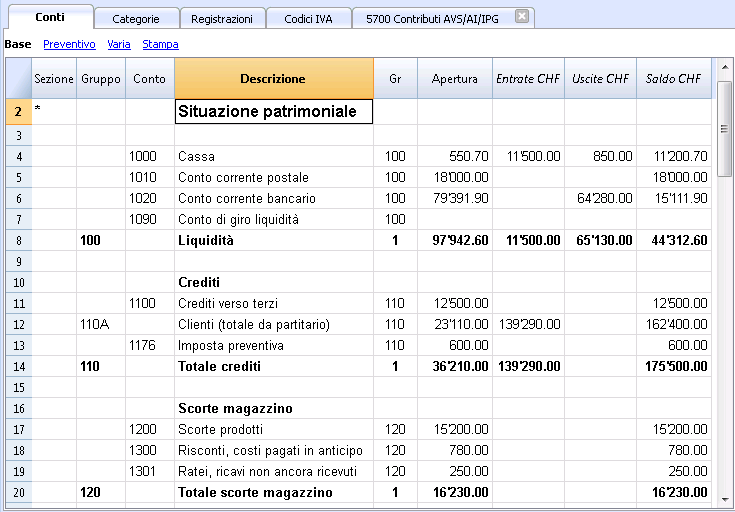Screen dimensions: 735x512
Task: Click Saldo value 175'500.00
Action: coord(676,366)
